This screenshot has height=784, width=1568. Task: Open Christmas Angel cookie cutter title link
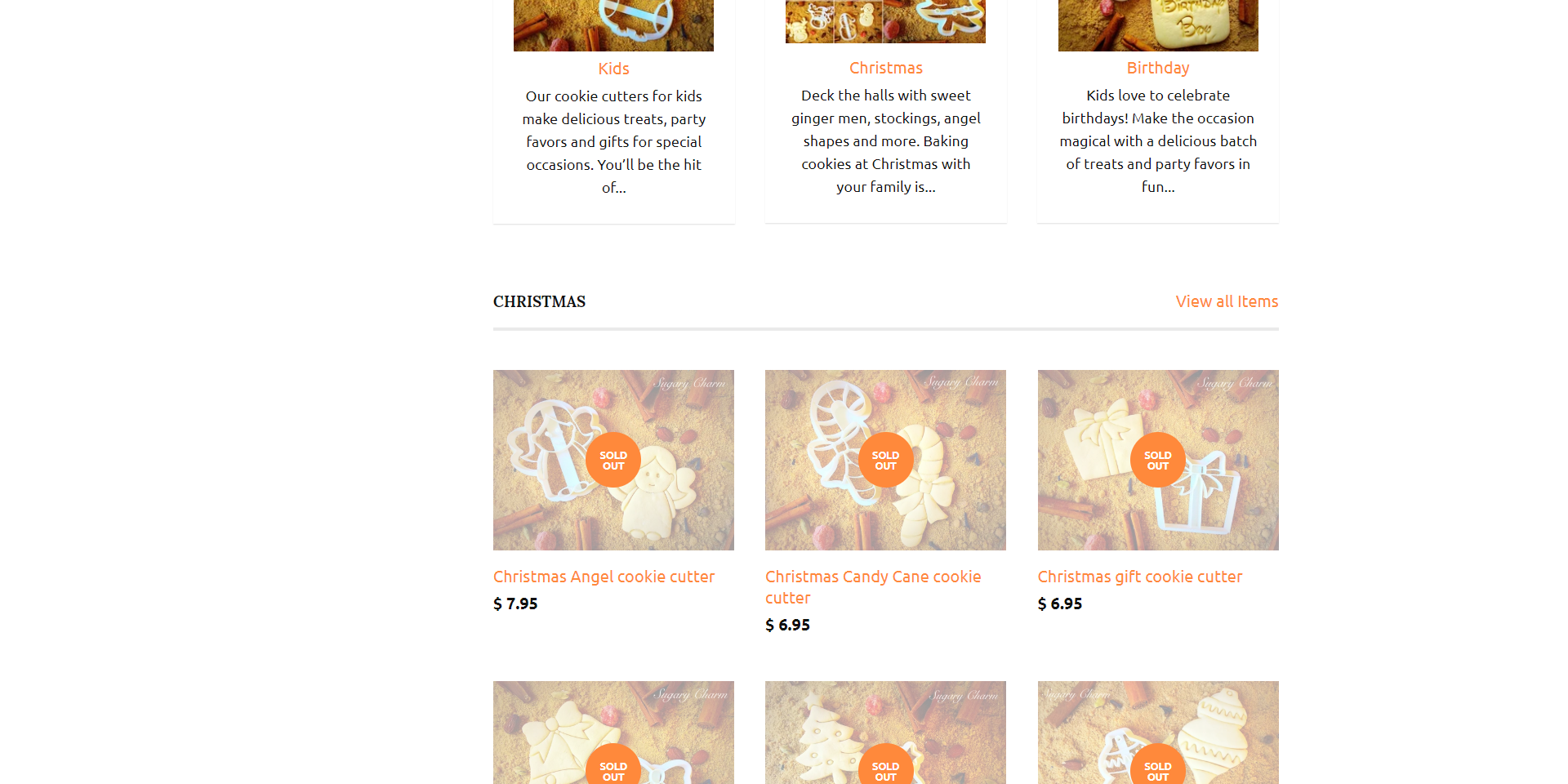(x=604, y=577)
